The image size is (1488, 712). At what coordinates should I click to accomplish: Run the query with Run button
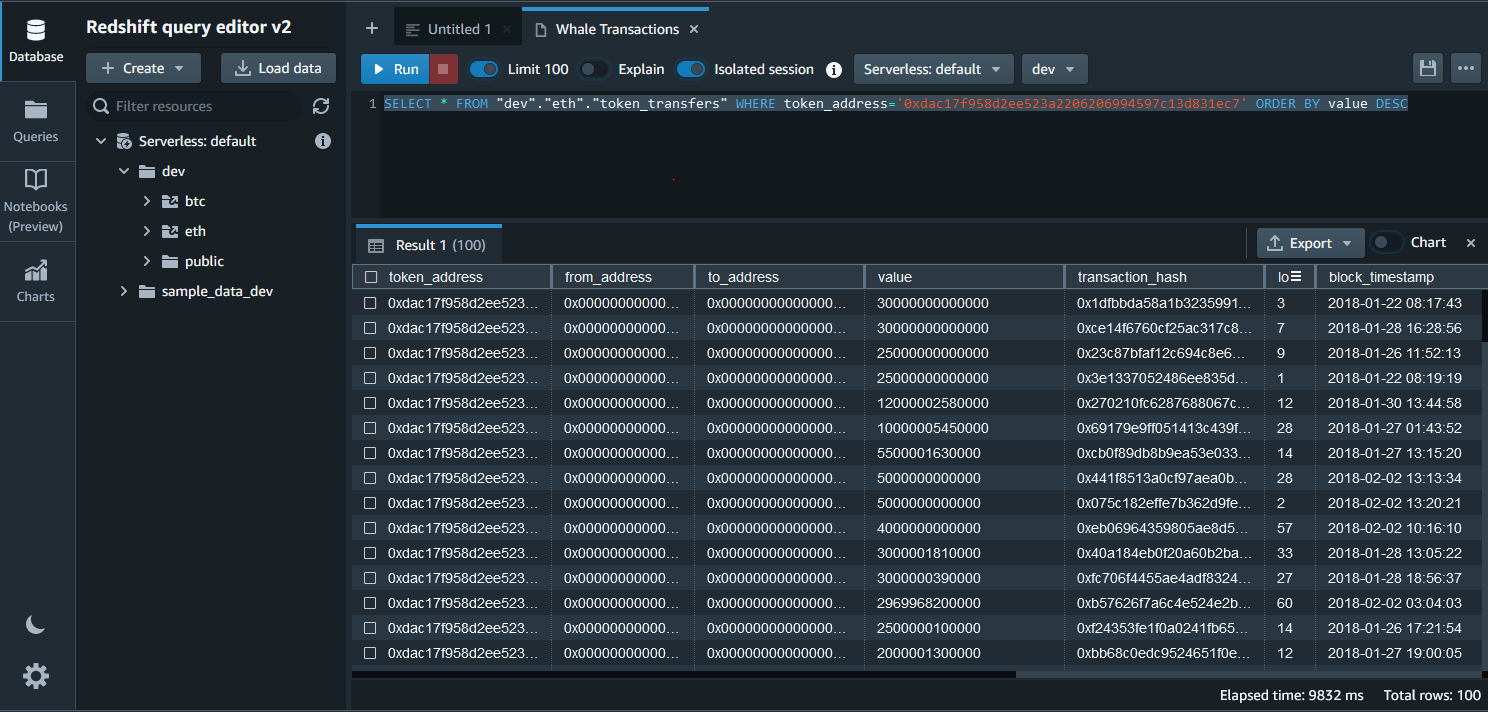[395, 69]
